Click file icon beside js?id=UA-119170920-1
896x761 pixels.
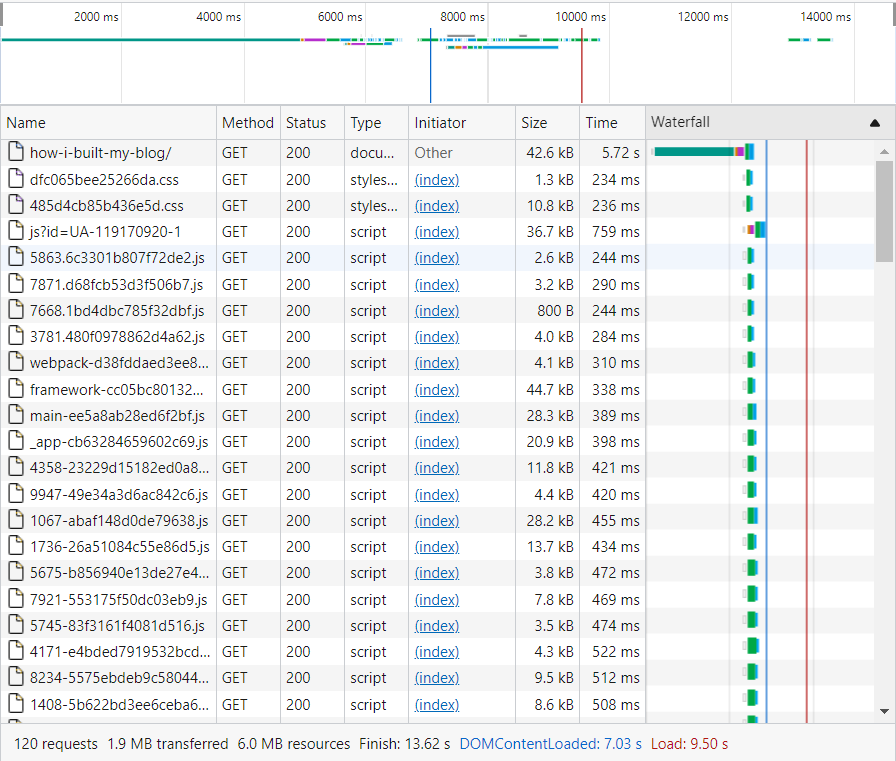(x=16, y=231)
